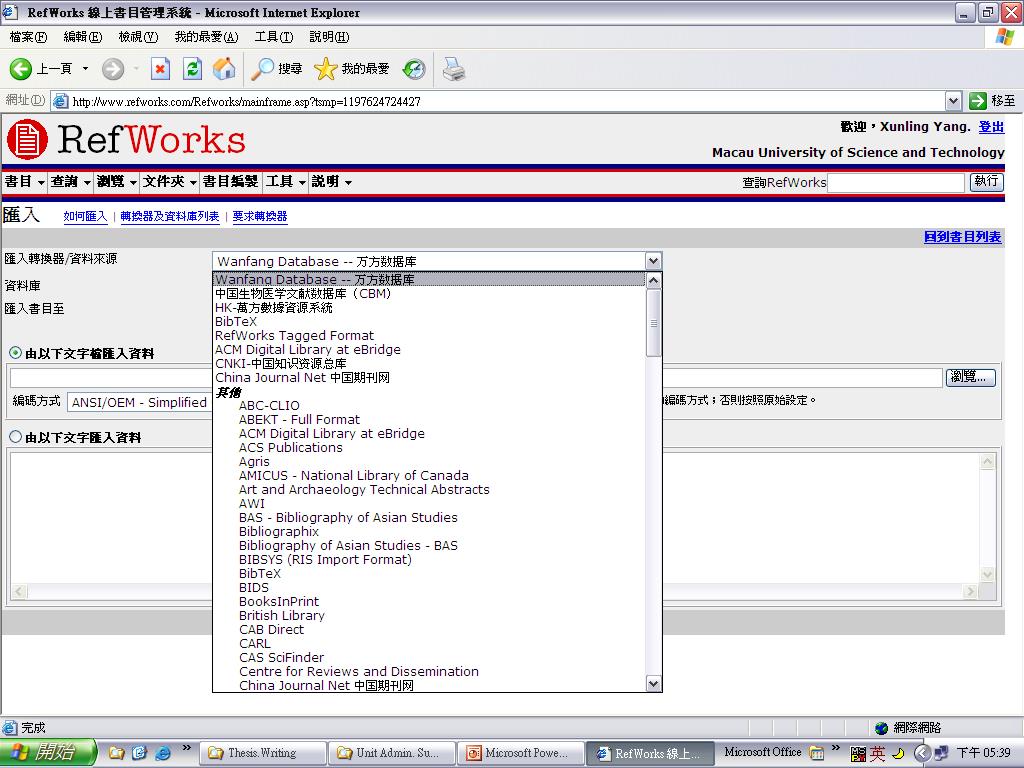Screen dimensions: 1024x768
Task: Select ABC-CLIO in the list
Action: 269,406
